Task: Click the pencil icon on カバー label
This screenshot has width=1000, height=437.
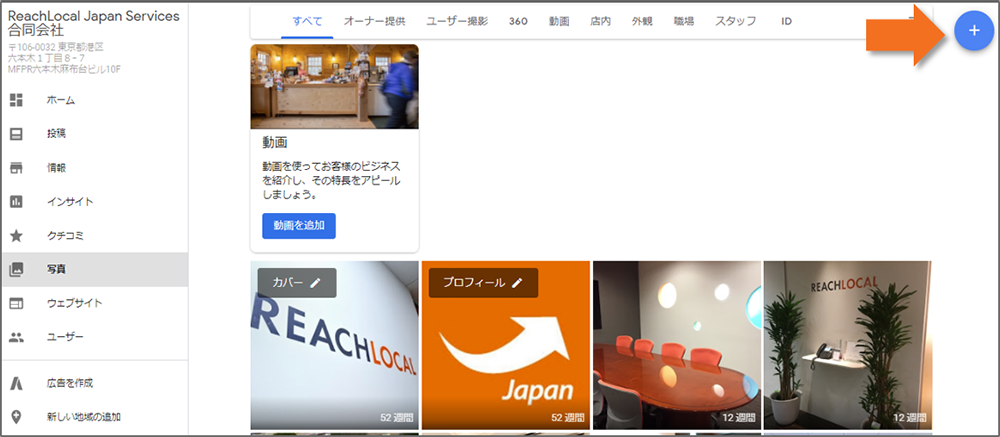Action: pyautogui.click(x=315, y=283)
